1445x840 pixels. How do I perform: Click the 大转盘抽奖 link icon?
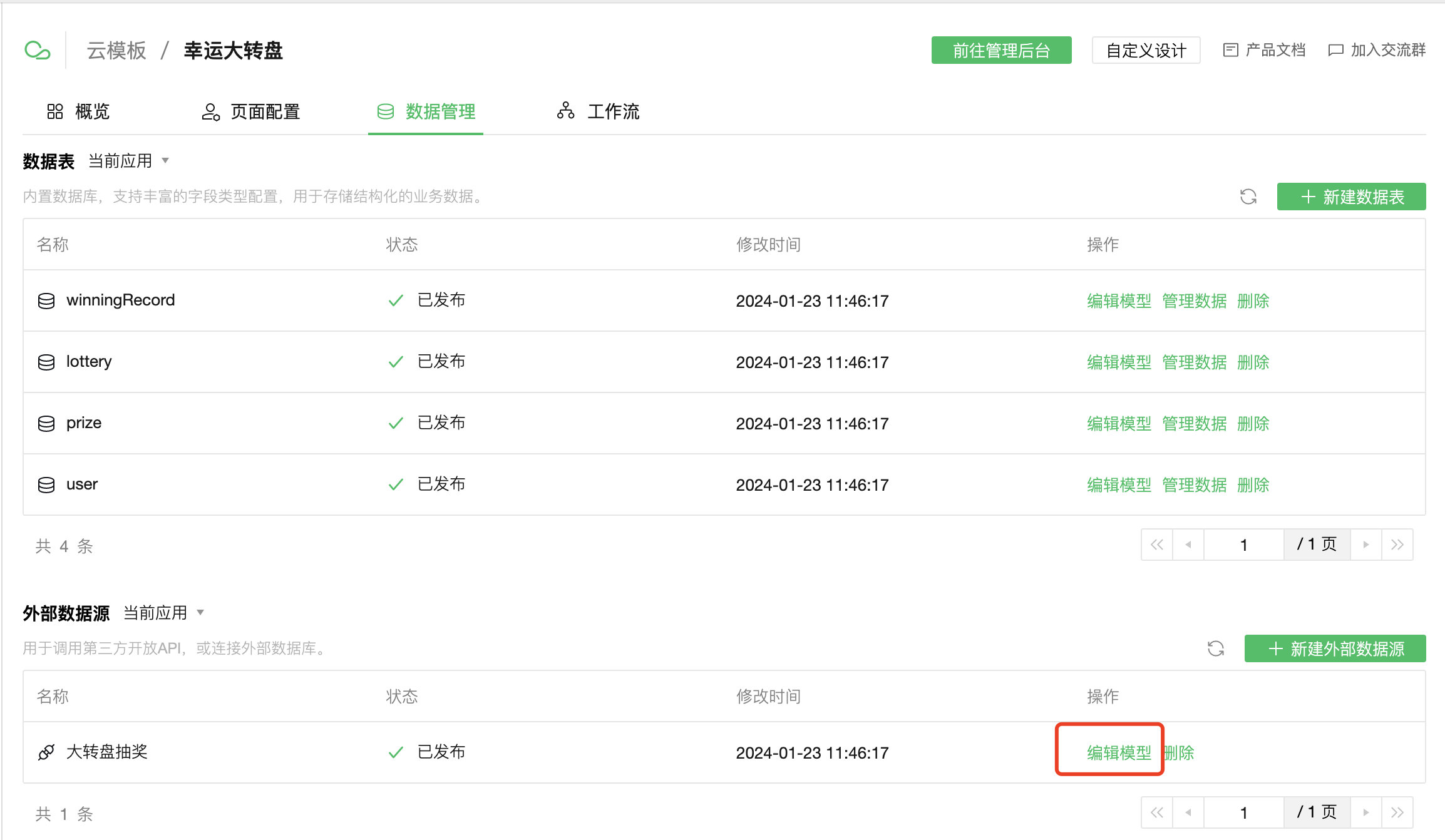click(46, 752)
